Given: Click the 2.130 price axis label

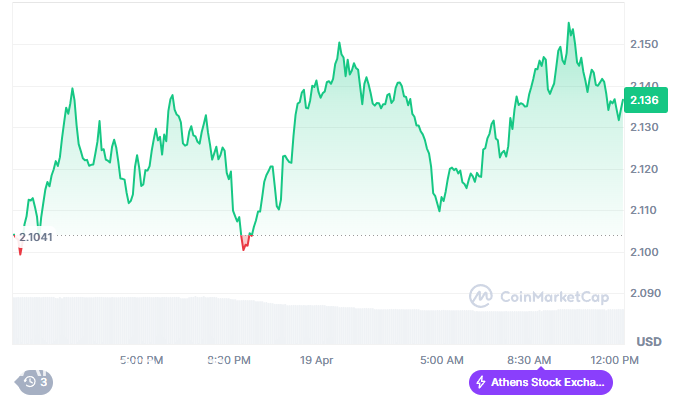Looking at the screenshot, I should click(644, 127).
